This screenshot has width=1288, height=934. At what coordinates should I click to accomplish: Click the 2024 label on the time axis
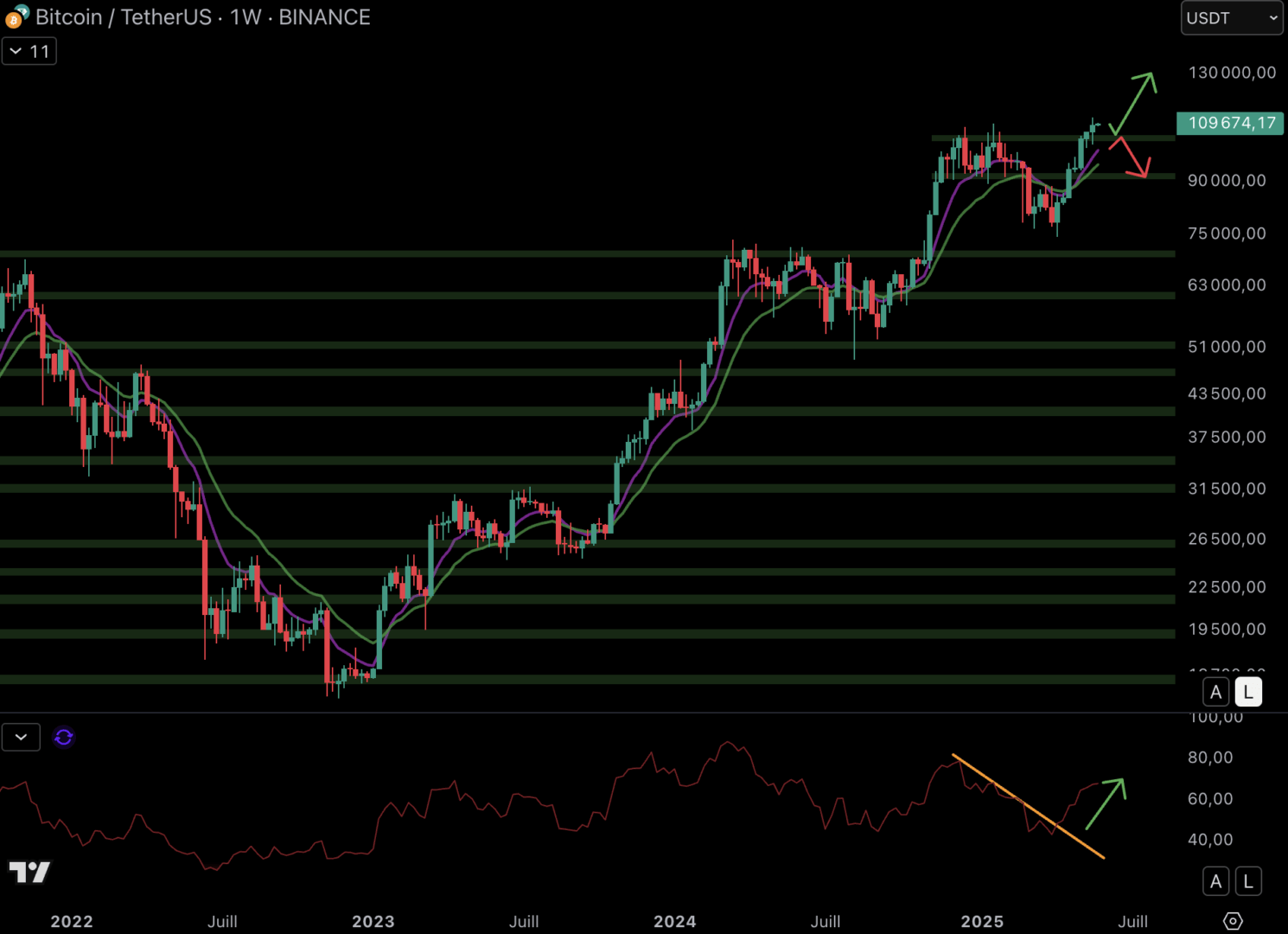(675, 922)
